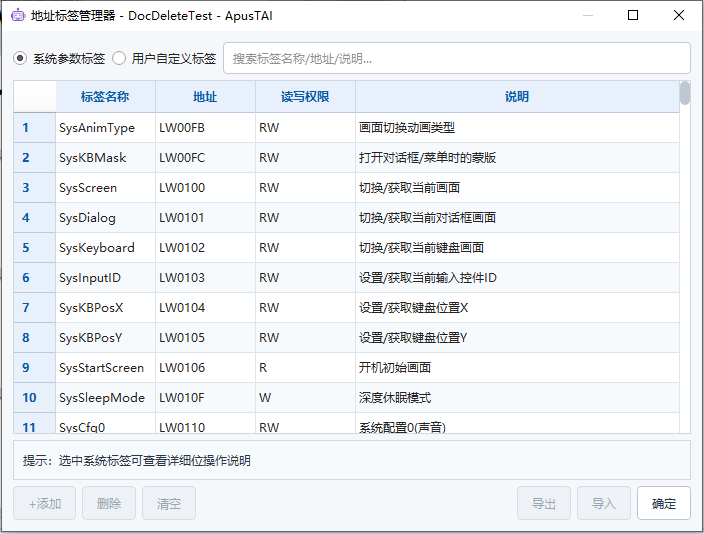The width and height of the screenshot is (704, 534).
Task: Click the 深度休眠模式 description cell
Action: click(x=517, y=397)
